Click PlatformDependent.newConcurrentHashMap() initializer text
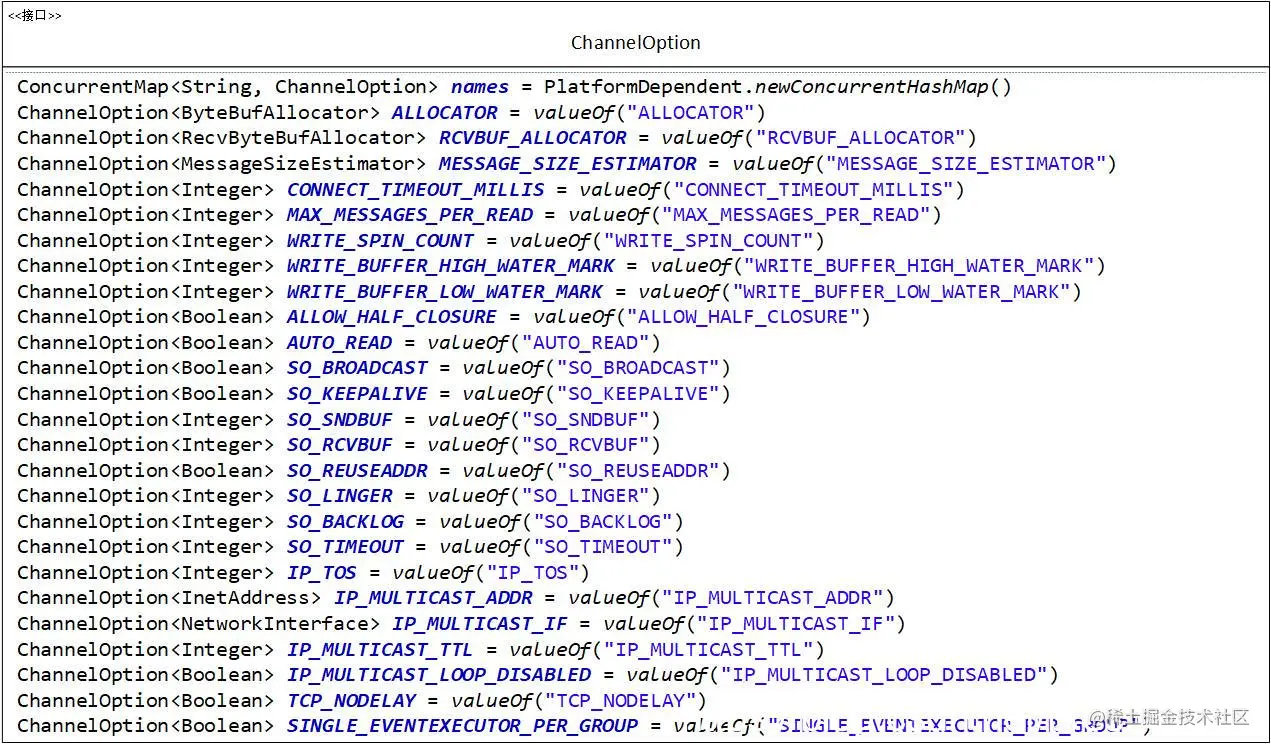The image size is (1271, 749). coord(778,87)
